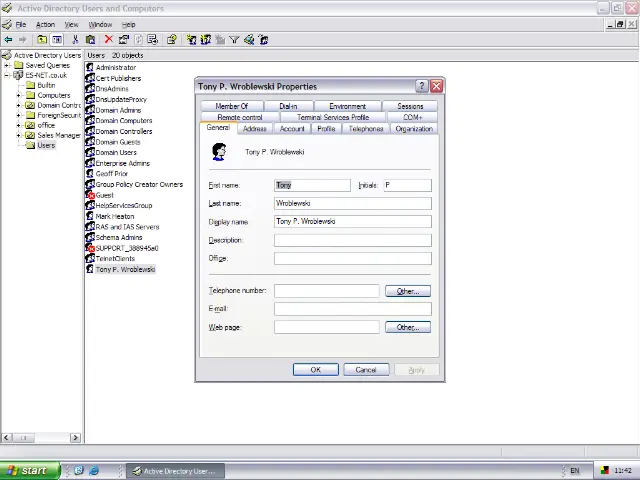Switch to the Organization tab

pos(413,129)
